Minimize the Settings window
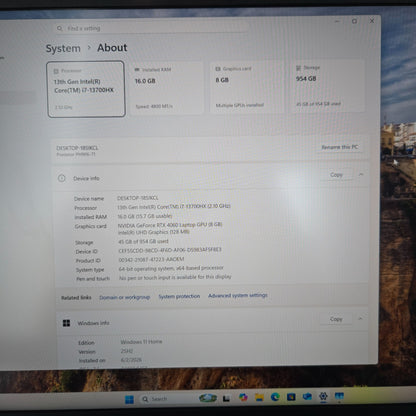The image size is (416, 416). coord(337,22)
